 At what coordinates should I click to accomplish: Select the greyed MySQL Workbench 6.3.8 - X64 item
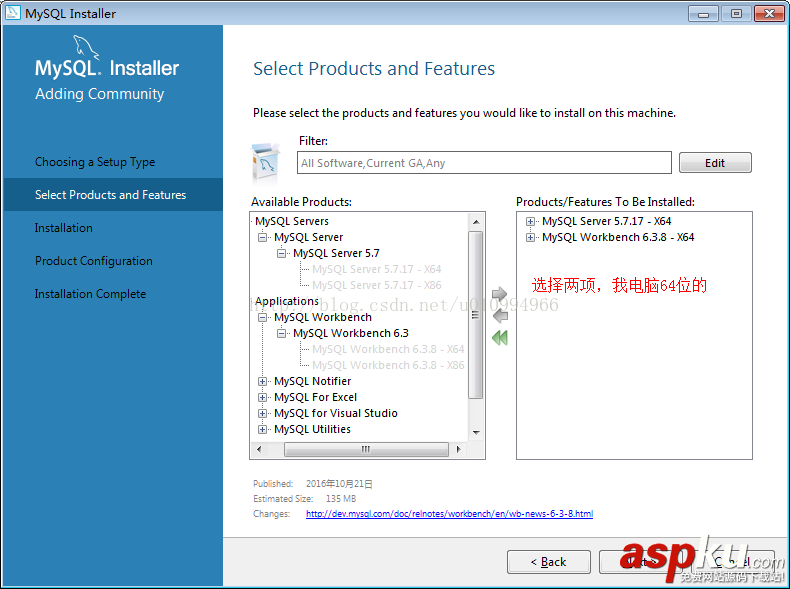388,349
